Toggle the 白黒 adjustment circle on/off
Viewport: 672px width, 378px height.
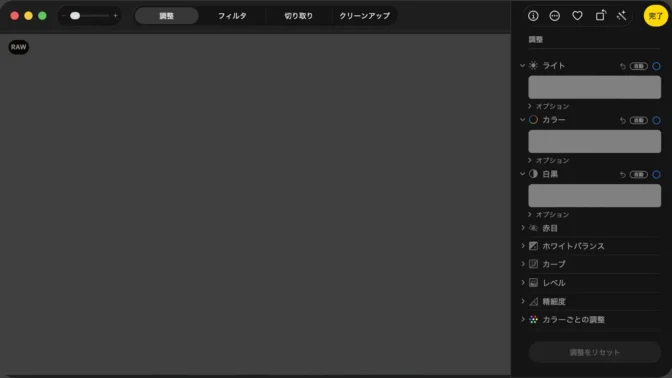click(x=656, y=174)
